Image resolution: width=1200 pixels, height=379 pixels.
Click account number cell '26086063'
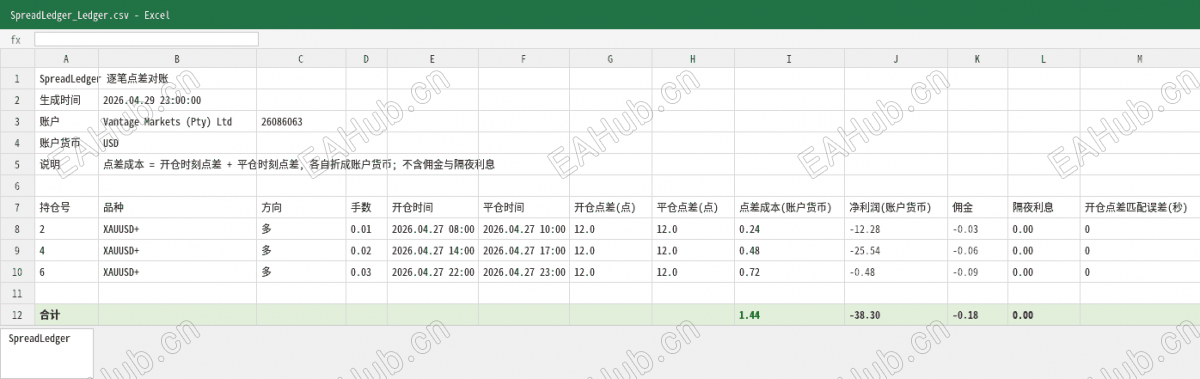[x=301, y=122]
